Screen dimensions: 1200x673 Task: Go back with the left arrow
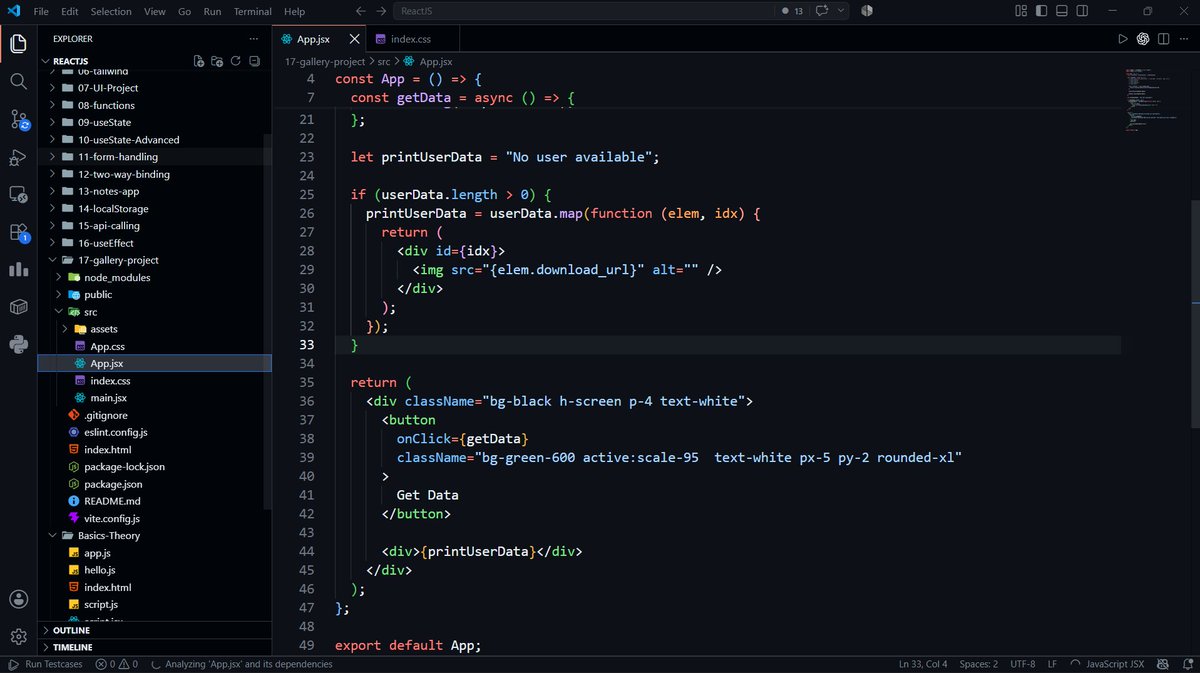tap(360, 11)
